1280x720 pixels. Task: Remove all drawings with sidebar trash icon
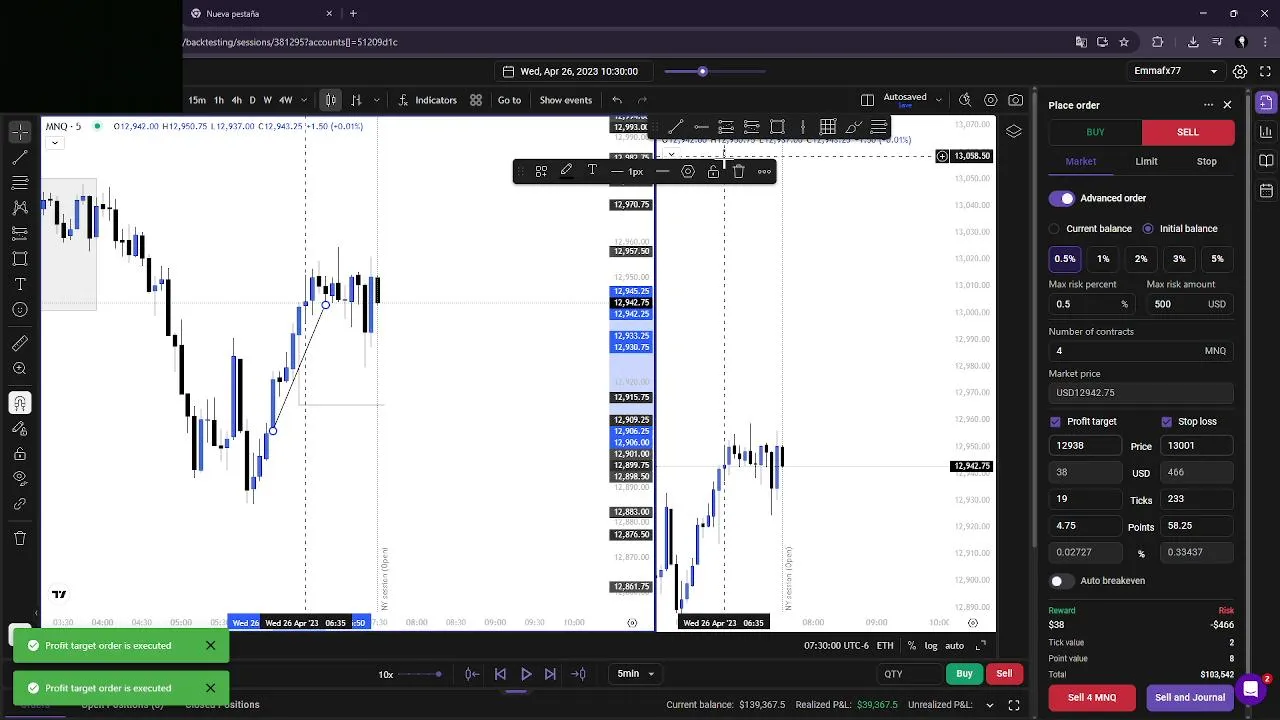click(20, 538)
